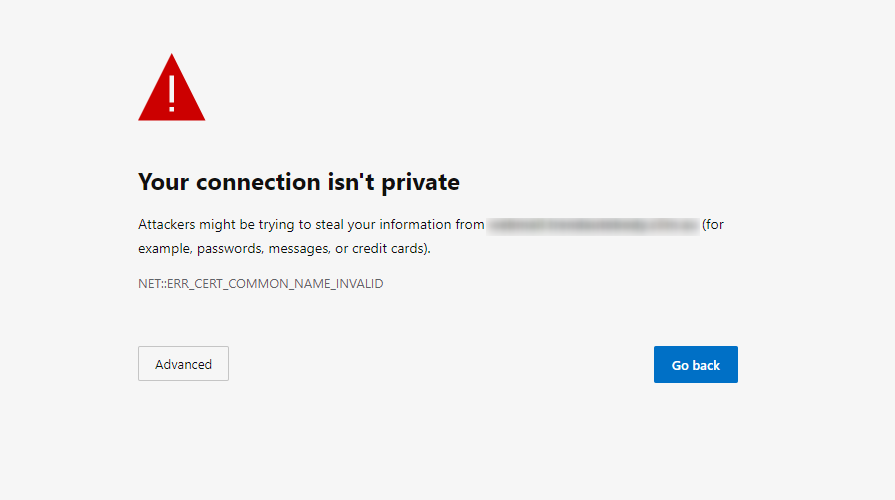This screenshot has height=500, width=895.
Task: Click the phrase 'credit cards' in the description
Action: coord(389,249)
